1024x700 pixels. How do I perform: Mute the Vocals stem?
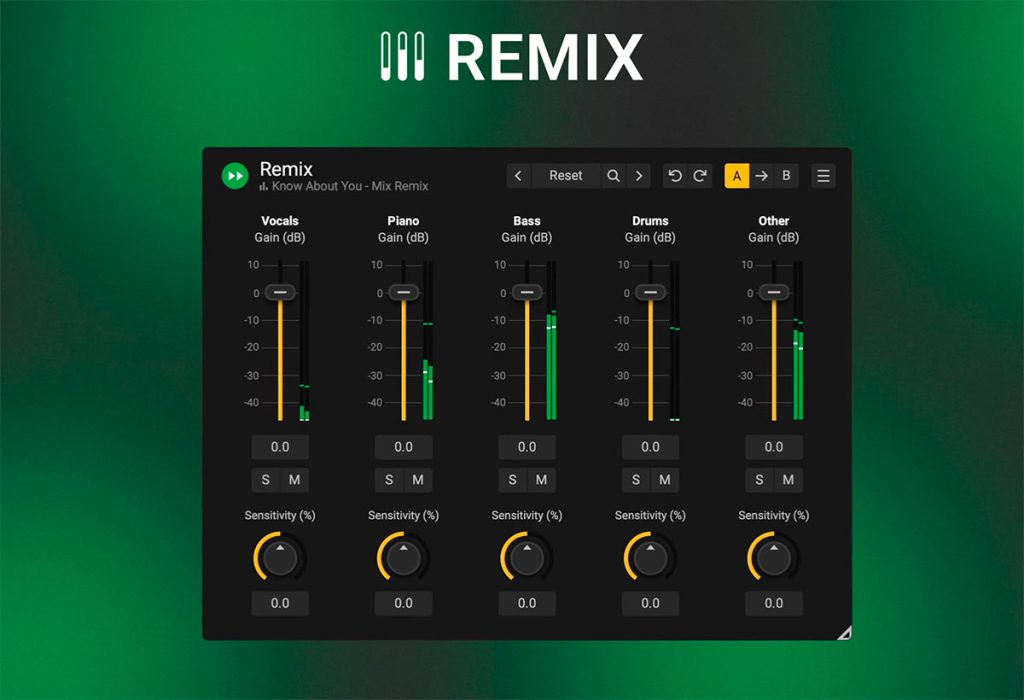coord(295,480)
